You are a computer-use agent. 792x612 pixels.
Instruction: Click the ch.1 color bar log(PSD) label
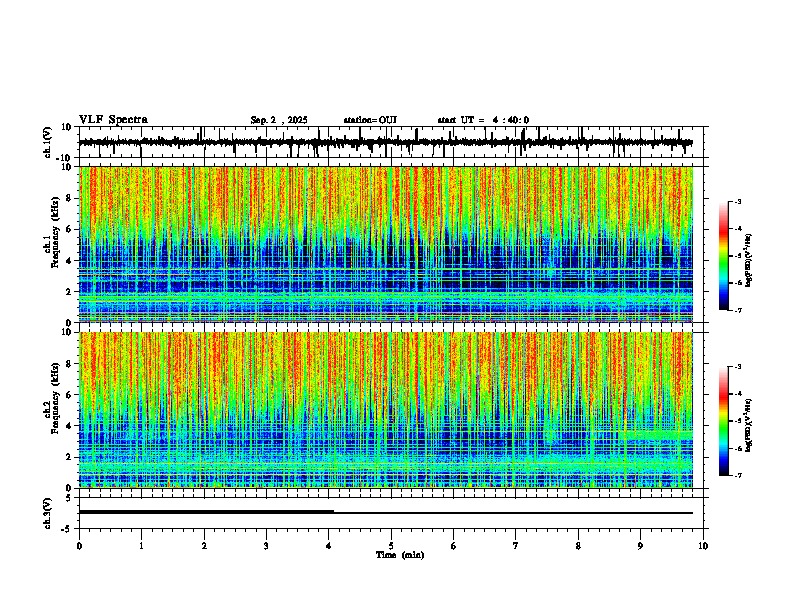(x=749, y=260)
